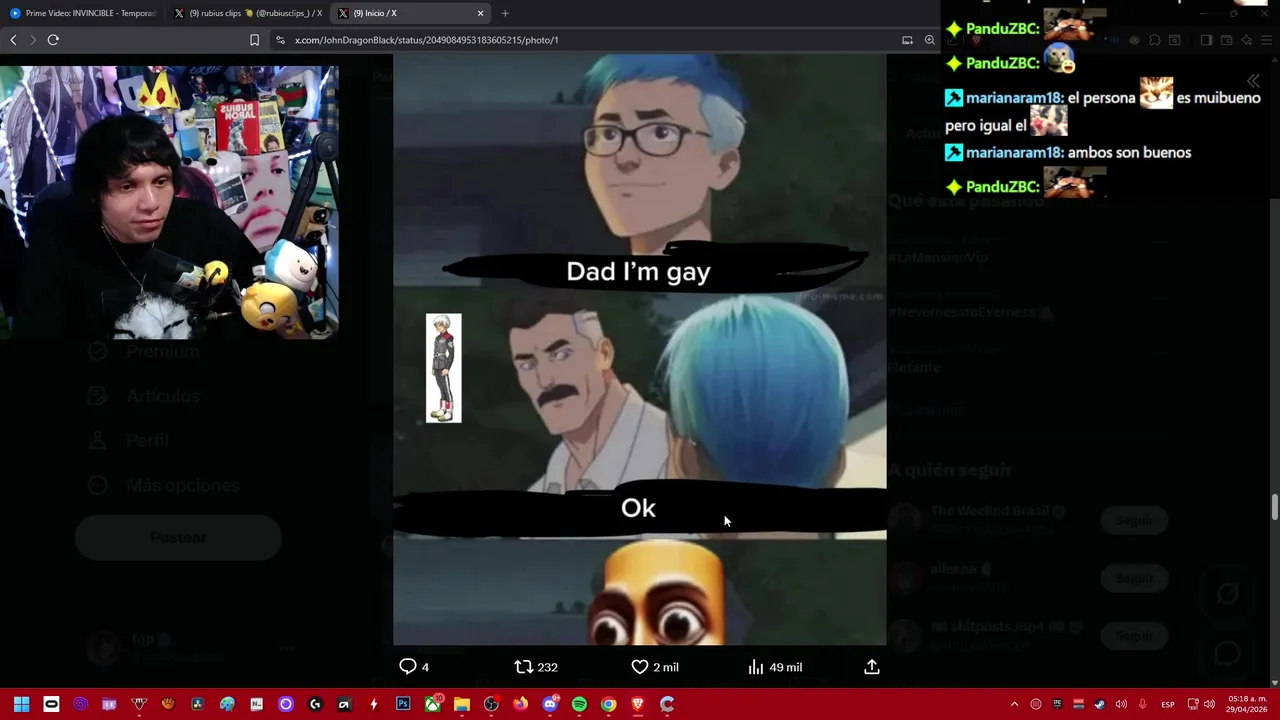Screen dimensions: 1280x720
Task: Open Logitech G Hub in taskbar
Action: pos(315,704)
